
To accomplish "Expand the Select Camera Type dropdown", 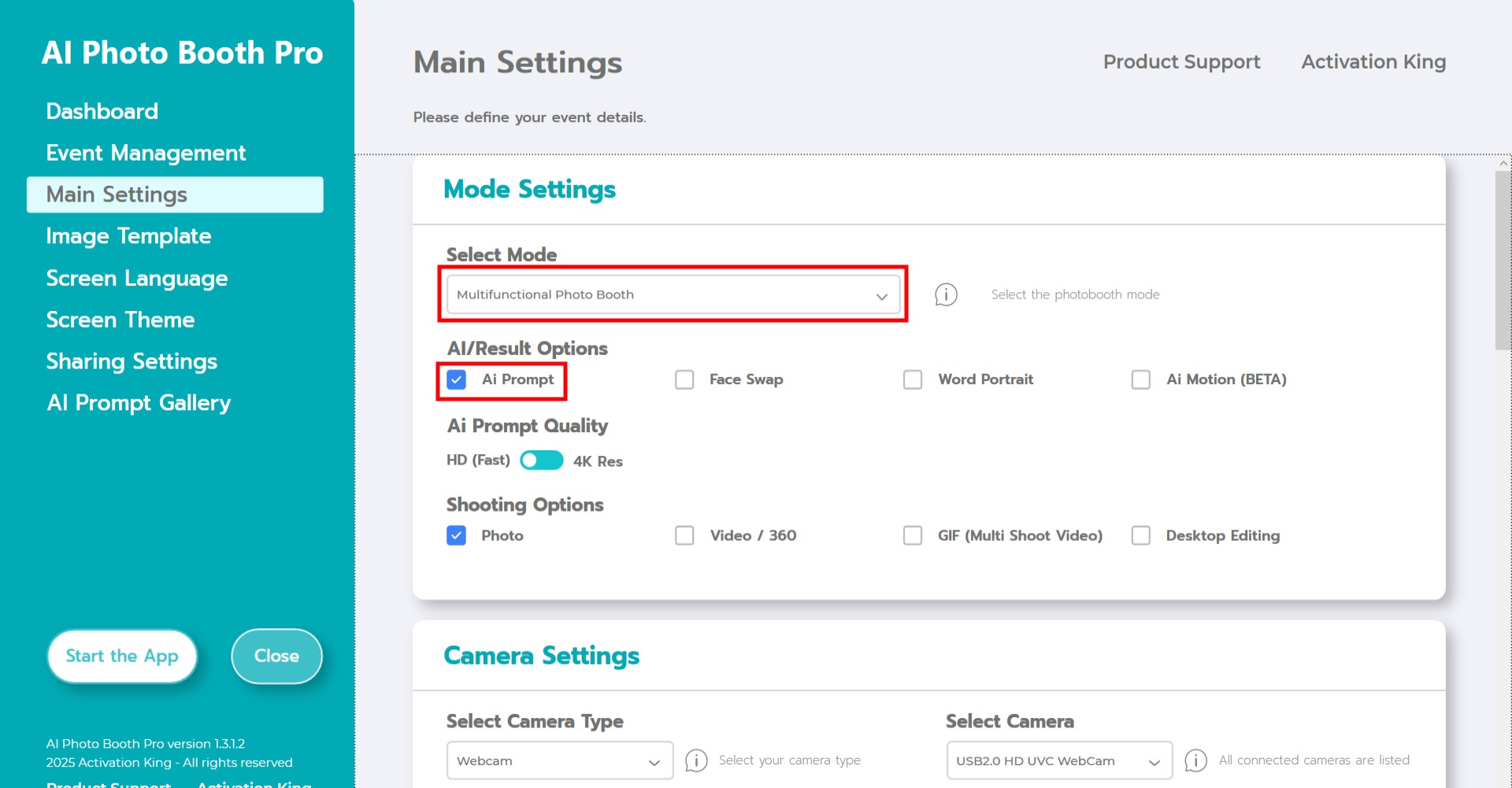I will tap(559, 760).
